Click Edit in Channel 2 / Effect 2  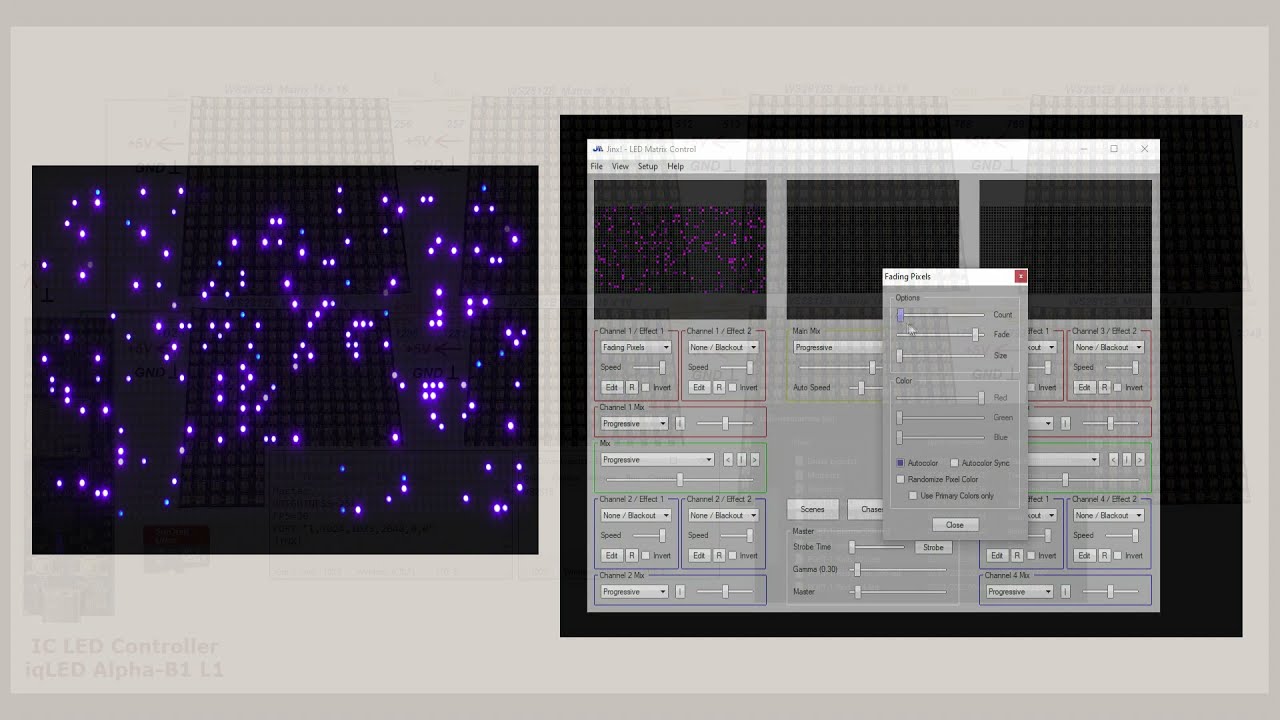[698, 555]
